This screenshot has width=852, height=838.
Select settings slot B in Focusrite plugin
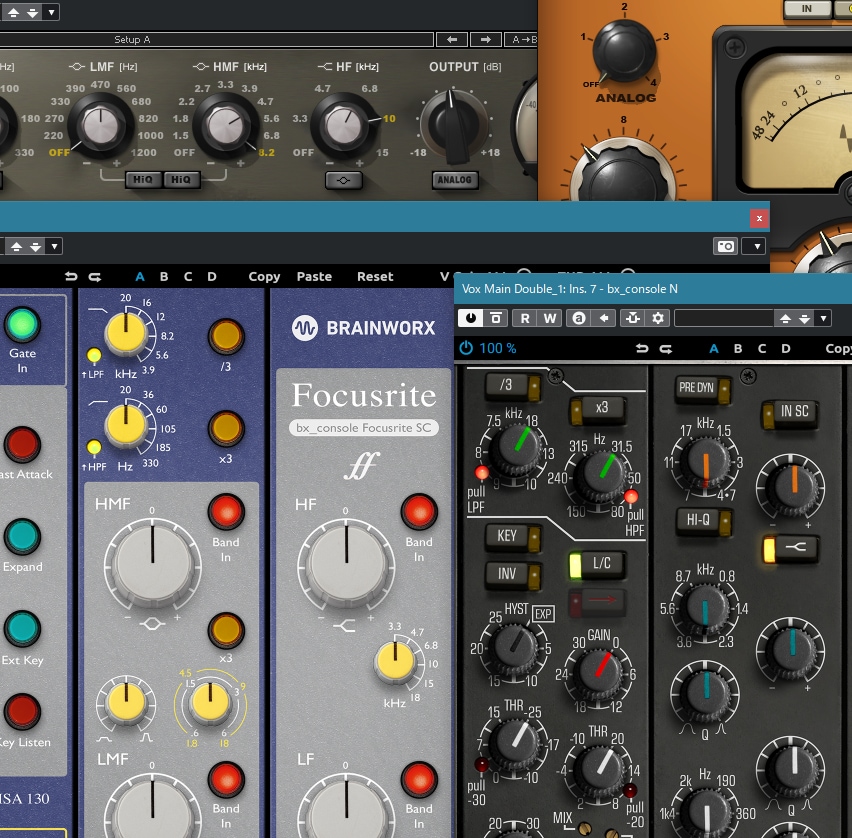pyautogui.click(x=164, y=277)
